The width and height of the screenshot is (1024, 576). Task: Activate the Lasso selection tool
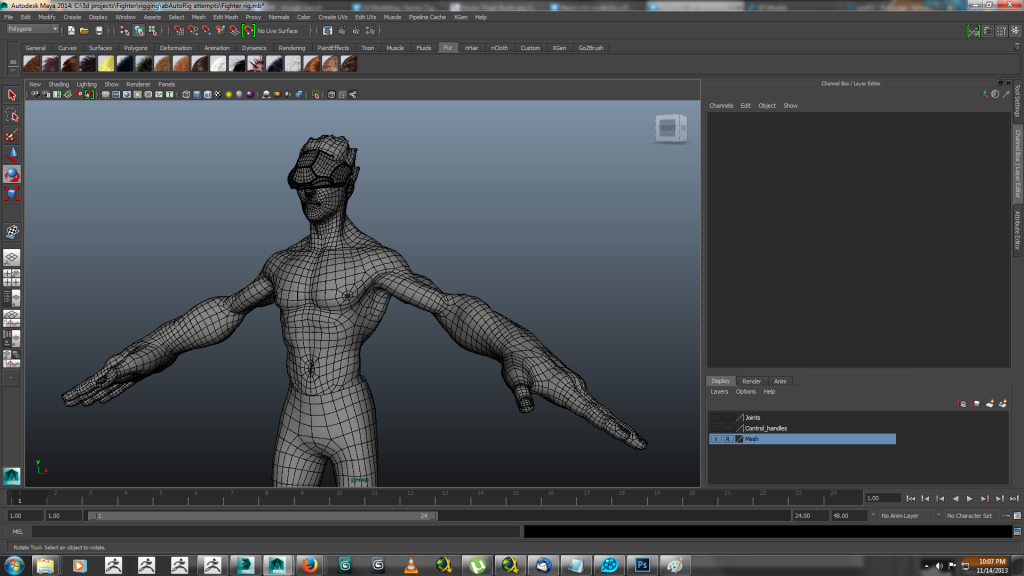coord(11,113)
